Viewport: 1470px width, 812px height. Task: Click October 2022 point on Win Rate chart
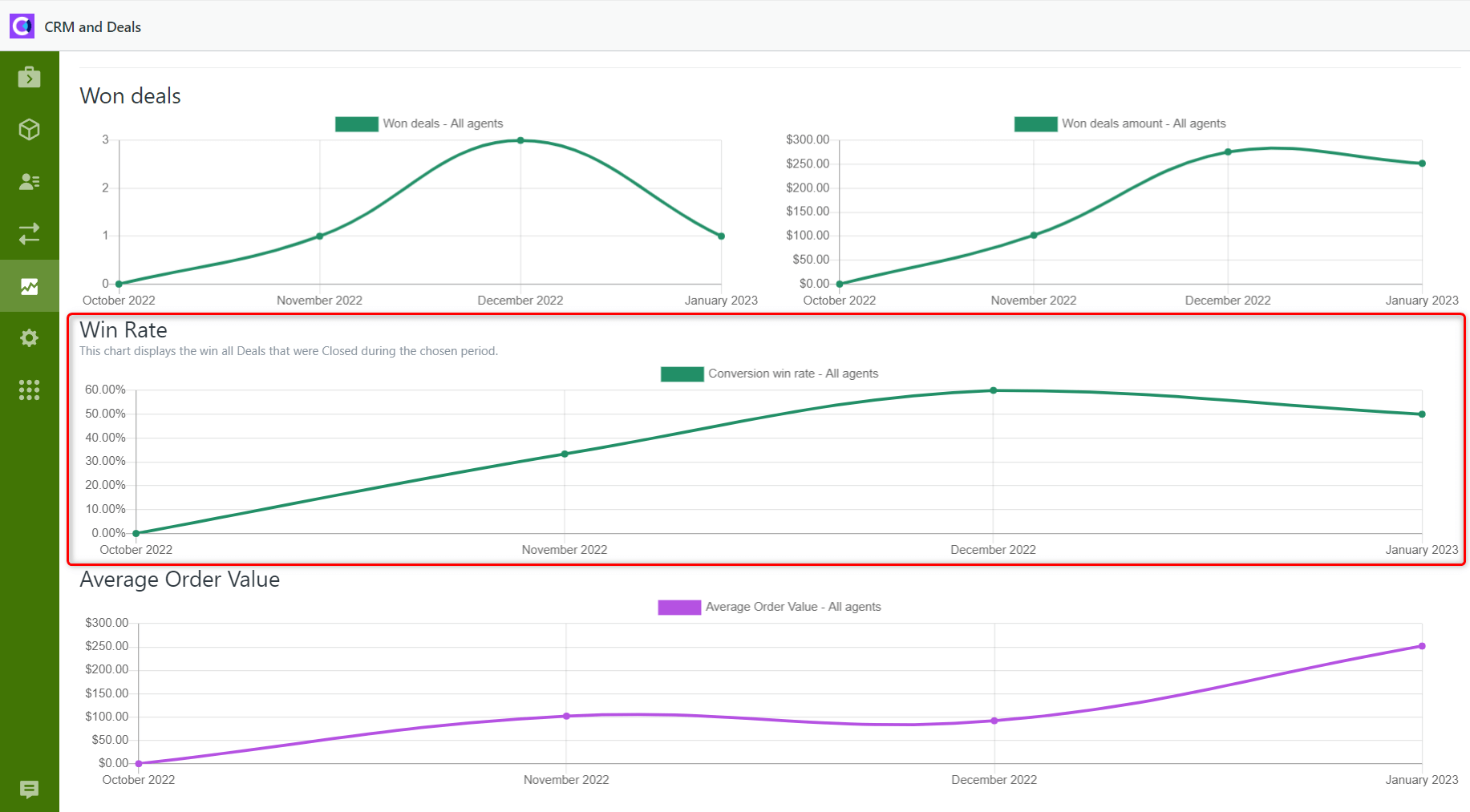tap(136, 533)
